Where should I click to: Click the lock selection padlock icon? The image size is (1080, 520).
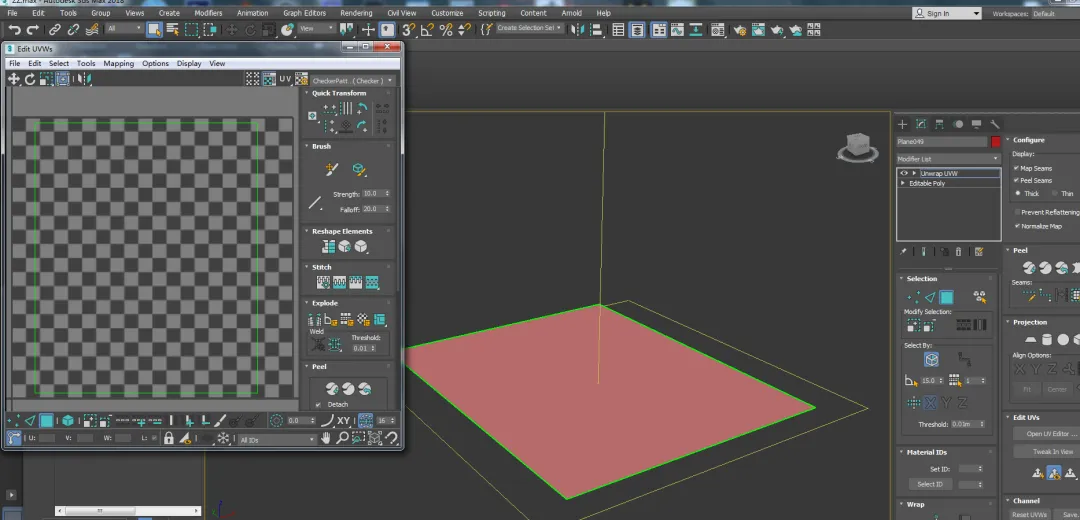[168, 438]
